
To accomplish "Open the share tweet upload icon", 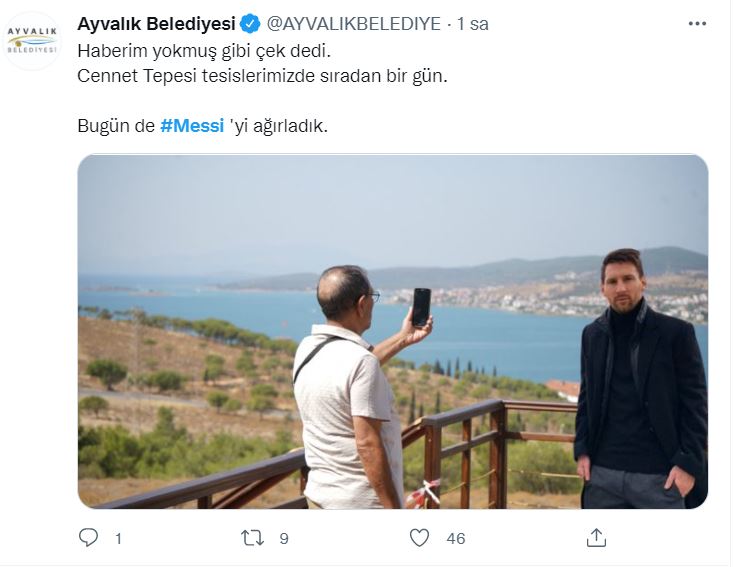I will 596,537.
